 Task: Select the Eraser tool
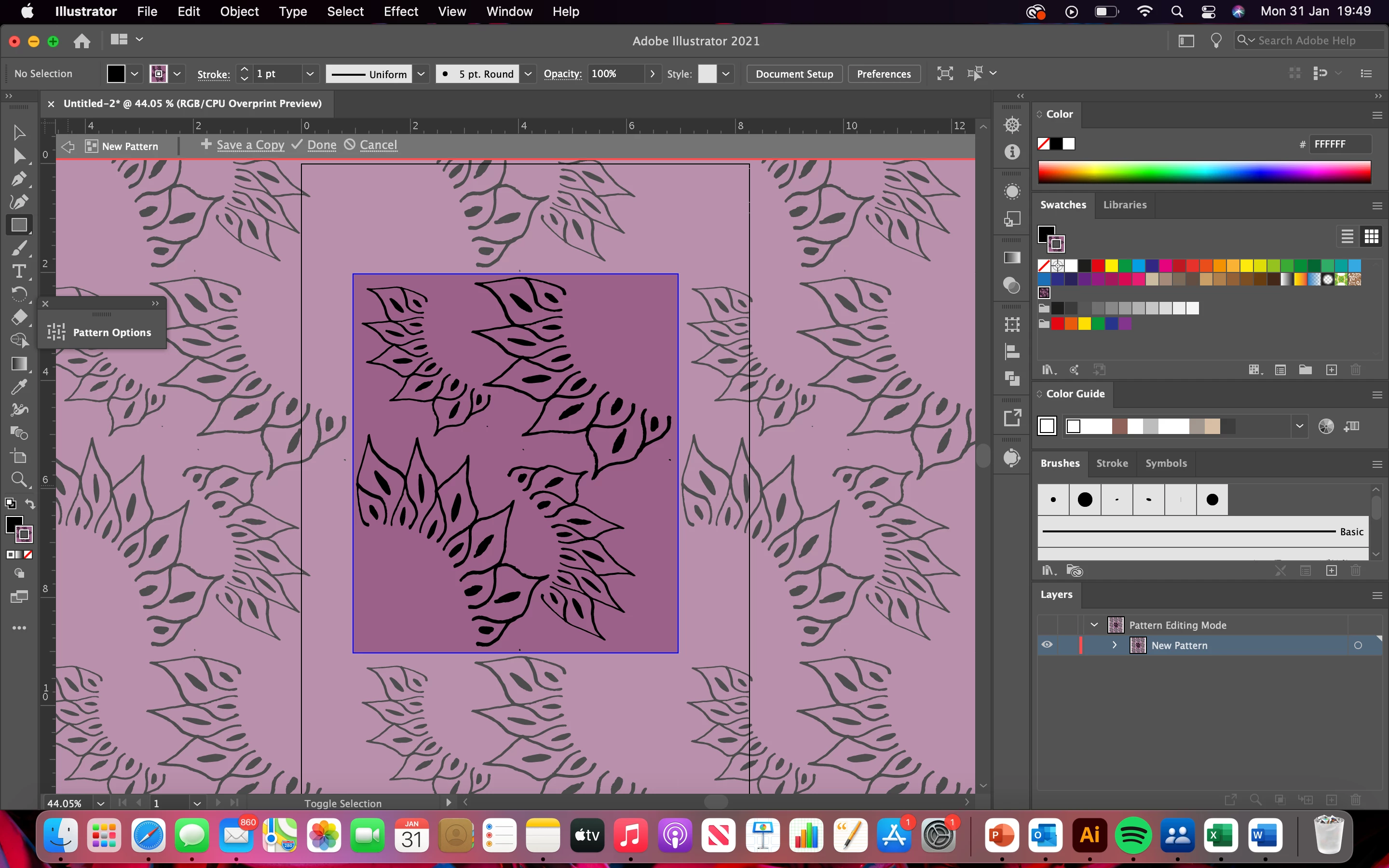[19, 317]
